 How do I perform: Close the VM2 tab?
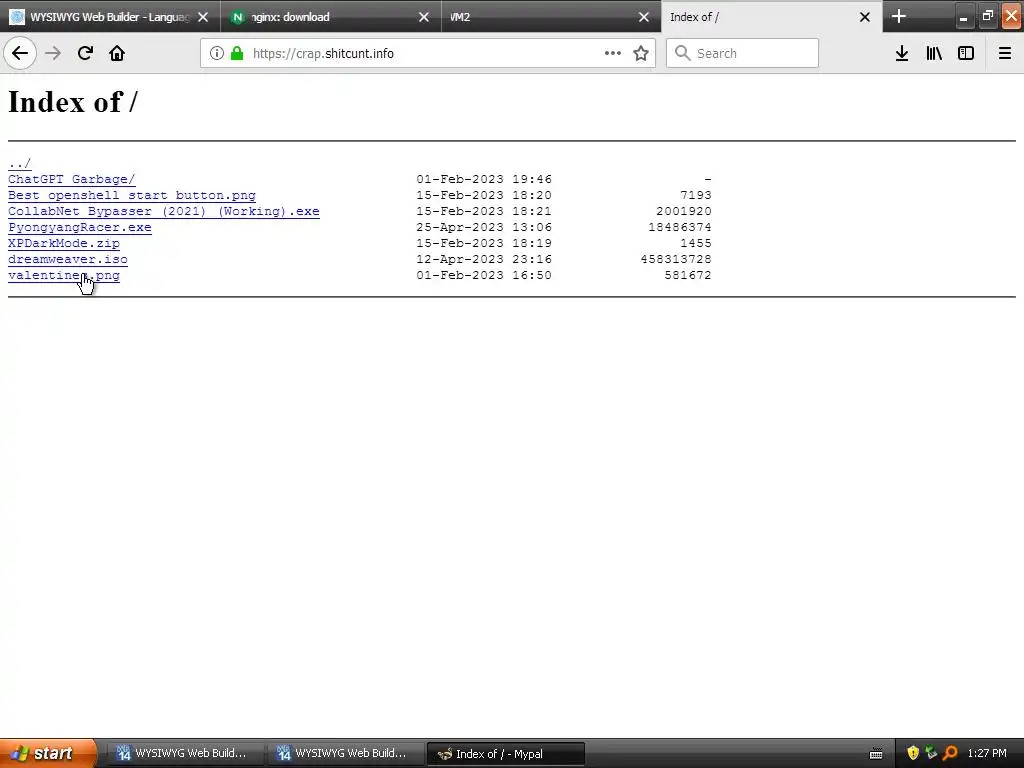pos(644,17)
